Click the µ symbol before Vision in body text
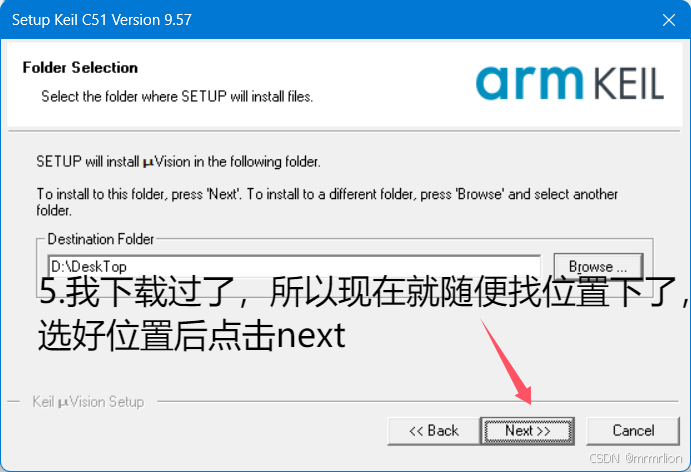 tap(148, 163)
